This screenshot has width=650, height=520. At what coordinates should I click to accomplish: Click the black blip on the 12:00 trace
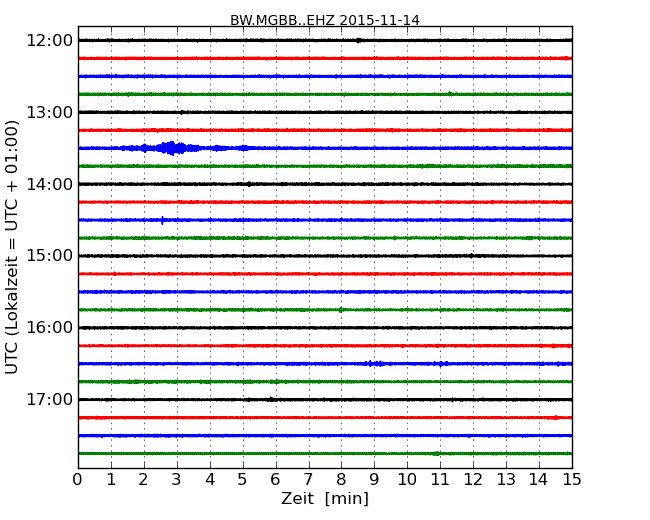pyautogui.click(x=358, y=40)
